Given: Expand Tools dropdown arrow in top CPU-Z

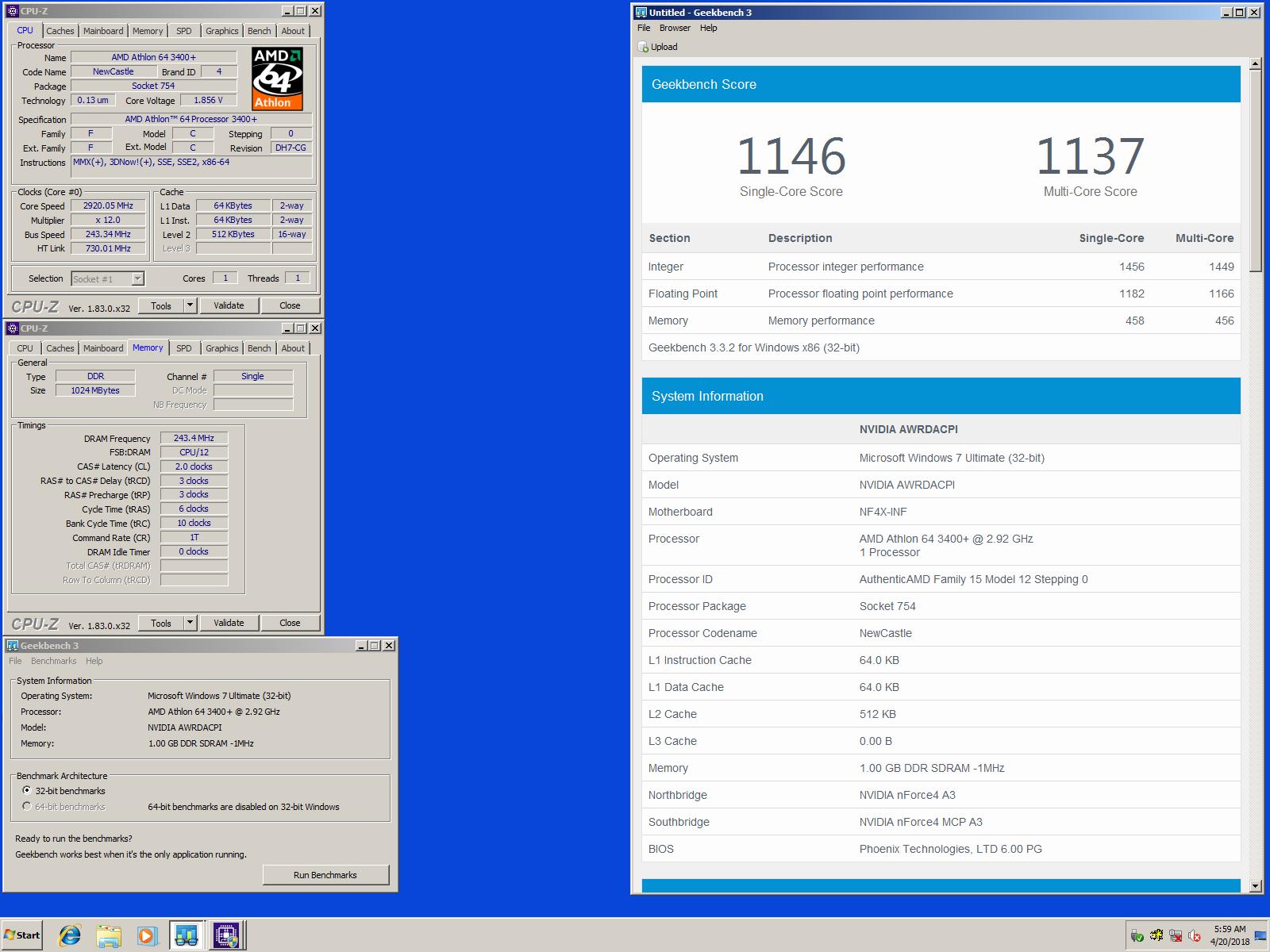Looking at the screenshot, I should pos(190,305).
